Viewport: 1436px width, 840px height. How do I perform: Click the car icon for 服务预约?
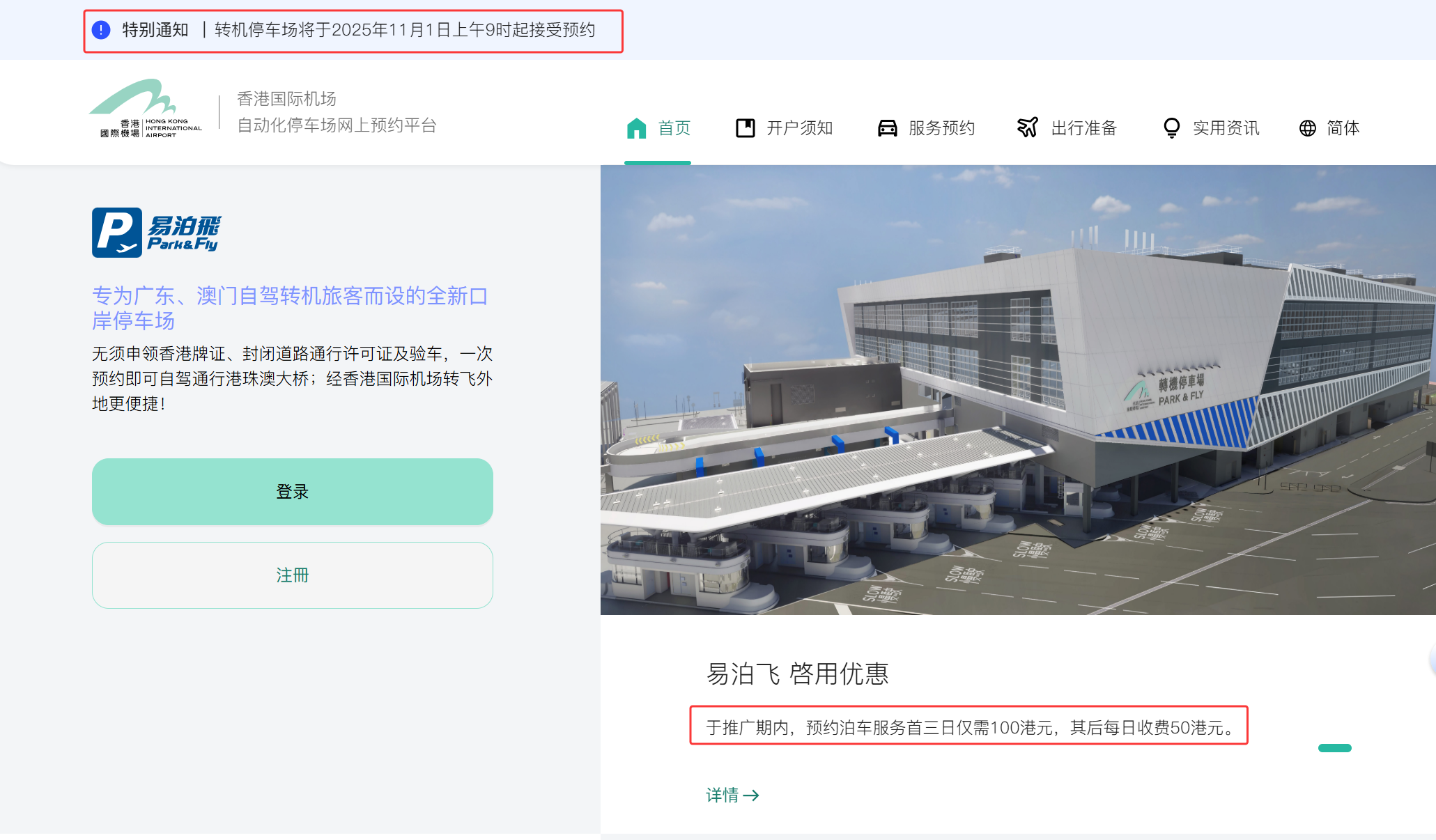[x=887, y=128]
